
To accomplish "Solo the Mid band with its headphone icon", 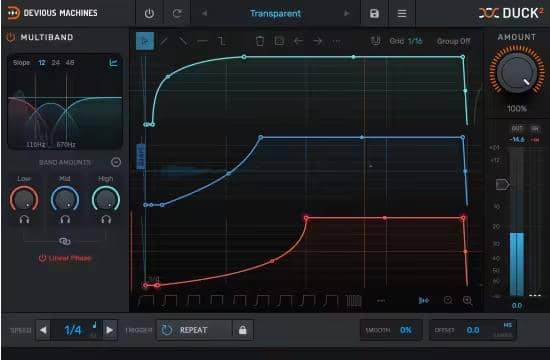I will [x=65, y=220].
